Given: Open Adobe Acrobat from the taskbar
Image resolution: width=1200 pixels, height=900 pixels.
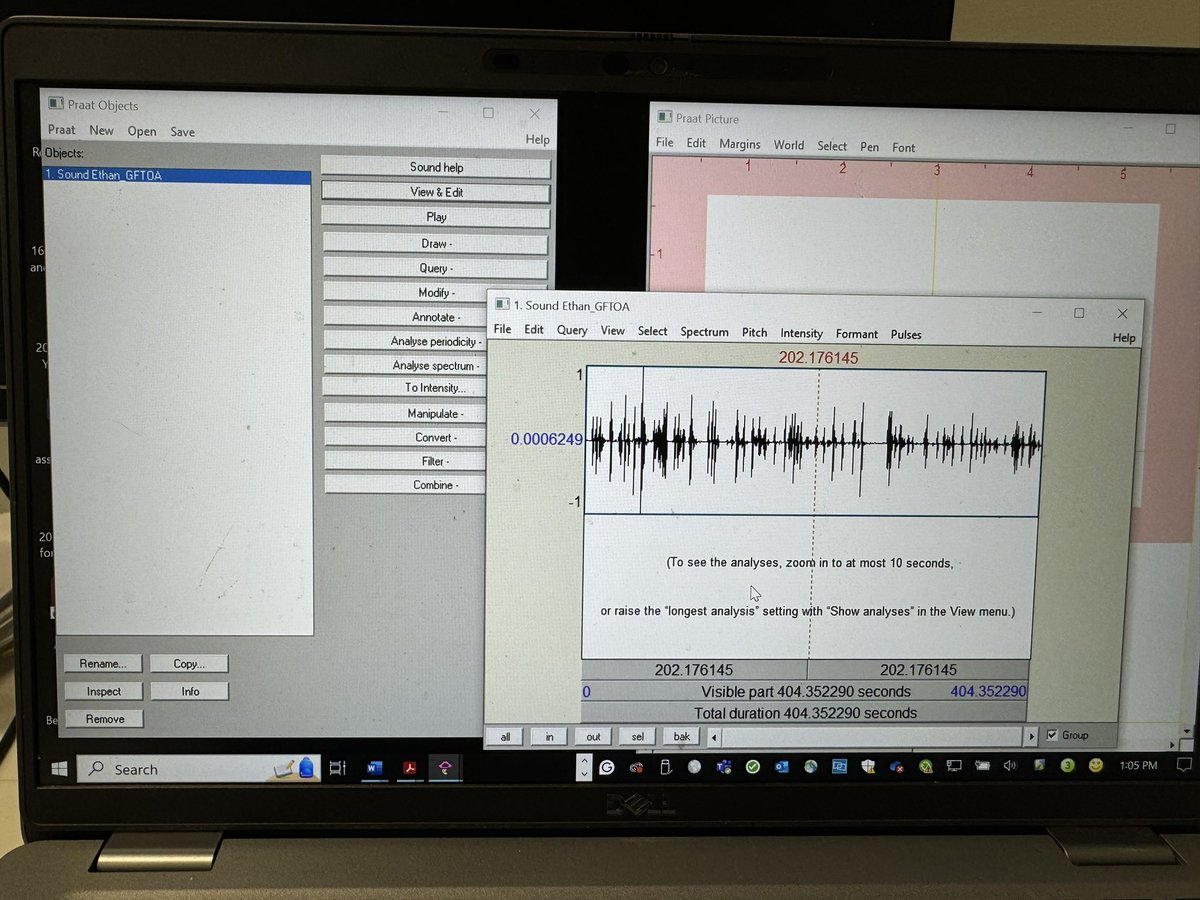Looking at the screenshot, I should coord(409,768).
